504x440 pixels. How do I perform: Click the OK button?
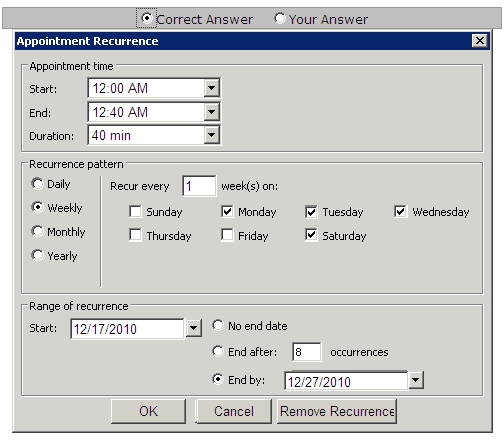click(148, 411)
